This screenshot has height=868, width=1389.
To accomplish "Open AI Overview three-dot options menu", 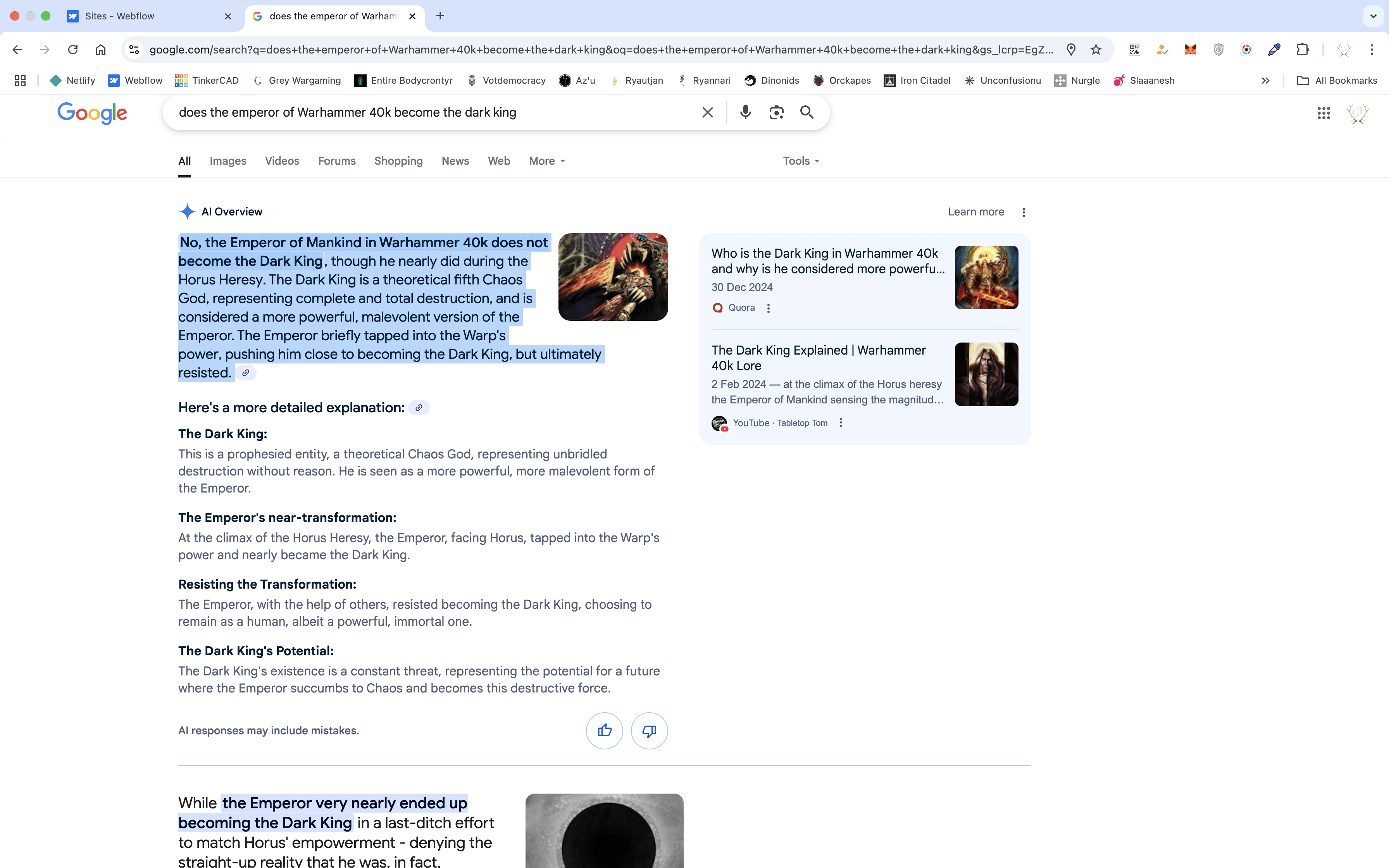I will coord(1024,212).
